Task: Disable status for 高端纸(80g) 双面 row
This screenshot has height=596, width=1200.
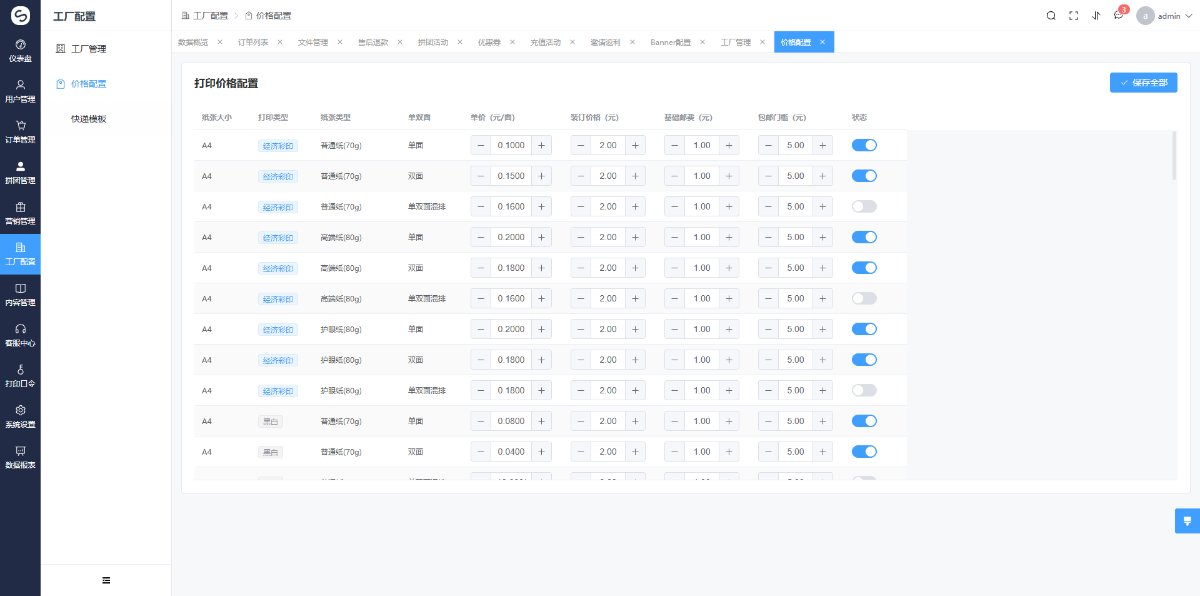Action: click(864, 268)
